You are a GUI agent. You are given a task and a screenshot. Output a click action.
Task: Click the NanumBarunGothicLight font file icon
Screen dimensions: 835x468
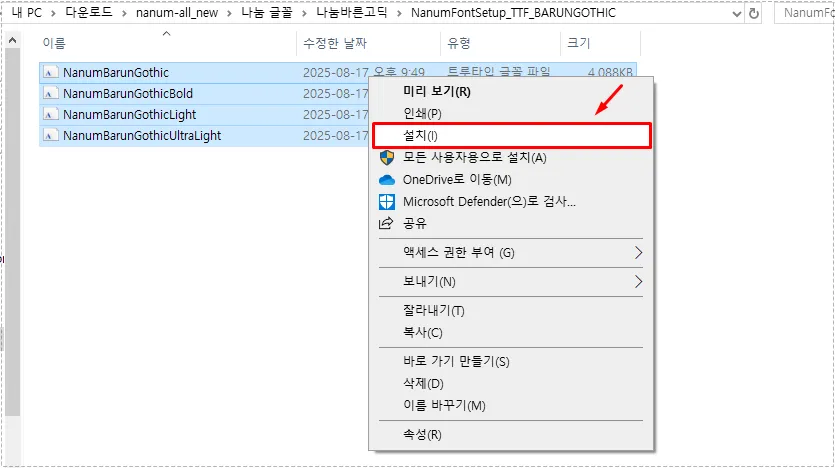point(50,114)
